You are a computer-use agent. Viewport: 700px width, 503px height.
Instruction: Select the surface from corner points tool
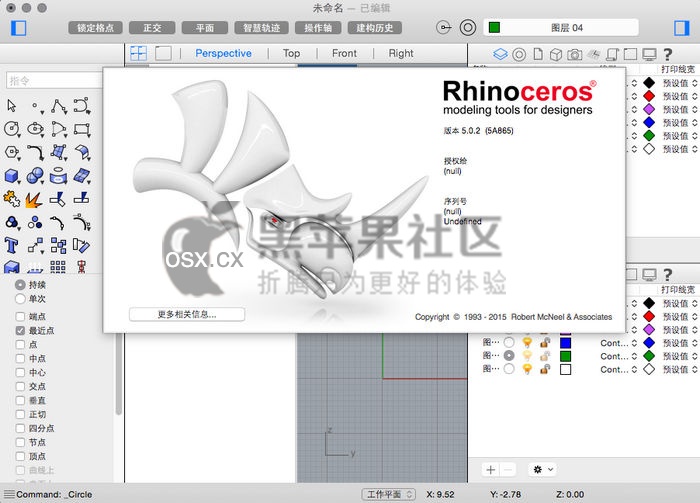point(58,152)
